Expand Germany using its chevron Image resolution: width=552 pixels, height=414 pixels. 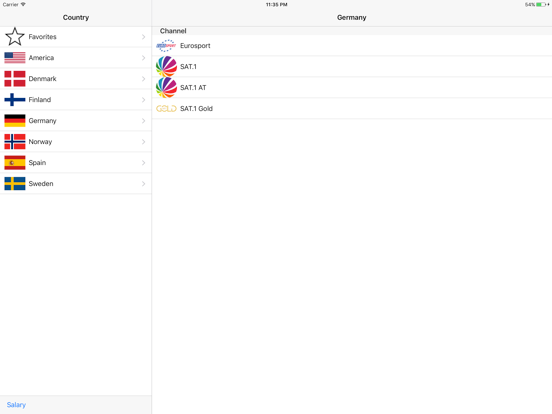pyautogui.click(x=144, y=121)
